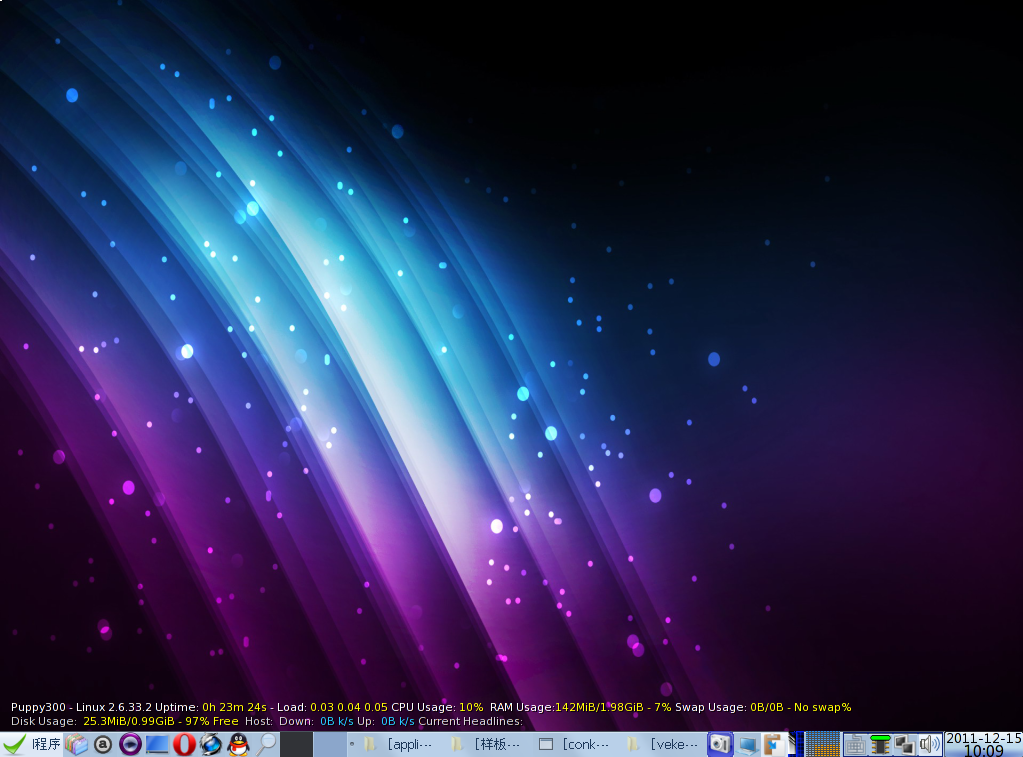Image resolution: width=1023 pixels, height=757 pixels.
Task: Open the keyboard layout tray icon
Action: click(855, 745)
